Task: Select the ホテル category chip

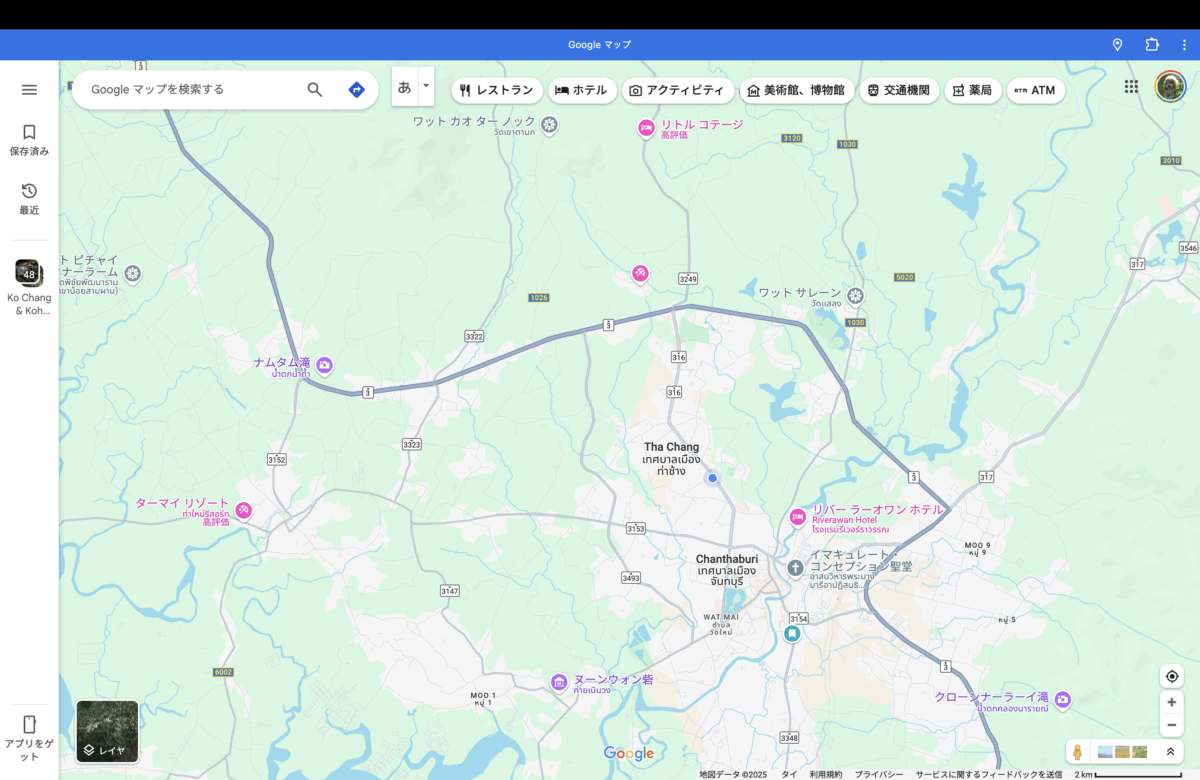Action: coord(582,90)
